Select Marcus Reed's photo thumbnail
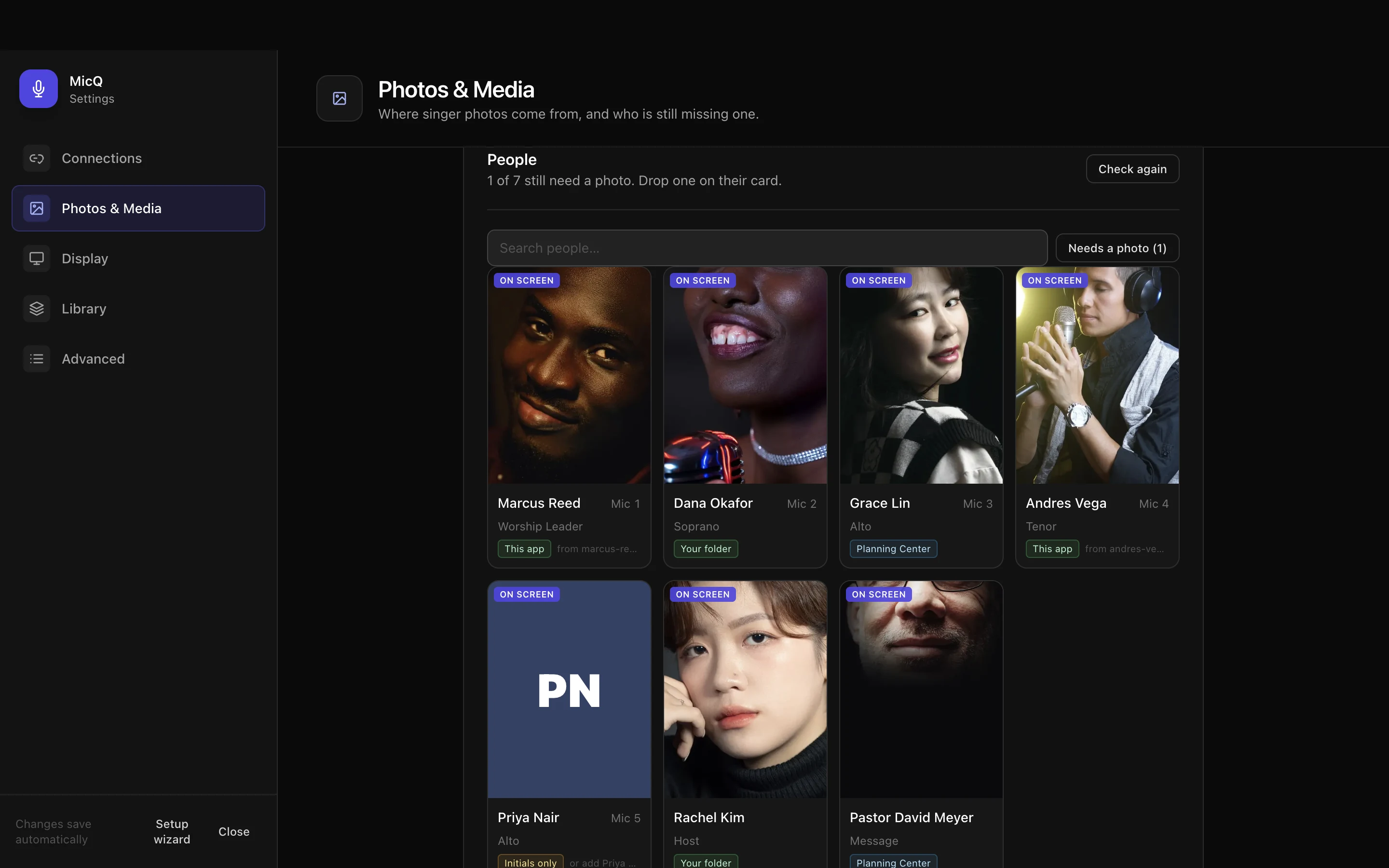 tap(570, 376)
